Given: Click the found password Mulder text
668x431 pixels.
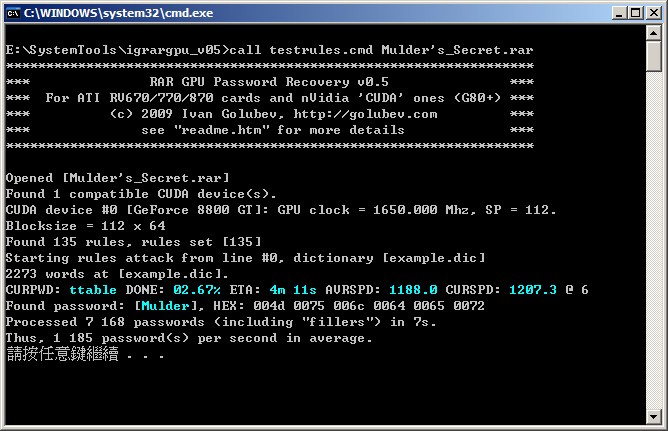Looking at the screenshot, I should point(165,306).
